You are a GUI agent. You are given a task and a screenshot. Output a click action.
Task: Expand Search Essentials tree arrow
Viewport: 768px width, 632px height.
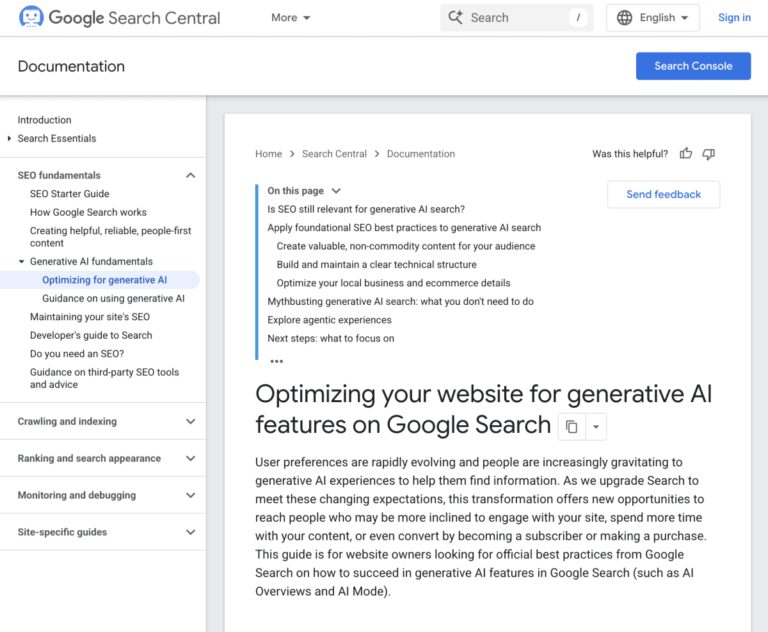tap(9, 139)
